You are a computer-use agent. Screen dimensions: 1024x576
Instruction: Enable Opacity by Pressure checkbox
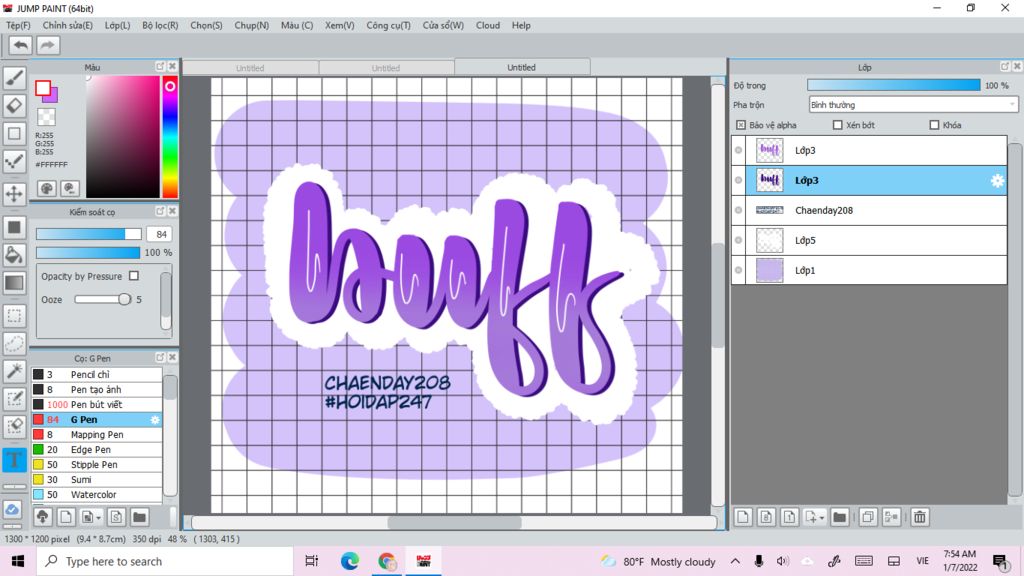(x=134, y=276)
